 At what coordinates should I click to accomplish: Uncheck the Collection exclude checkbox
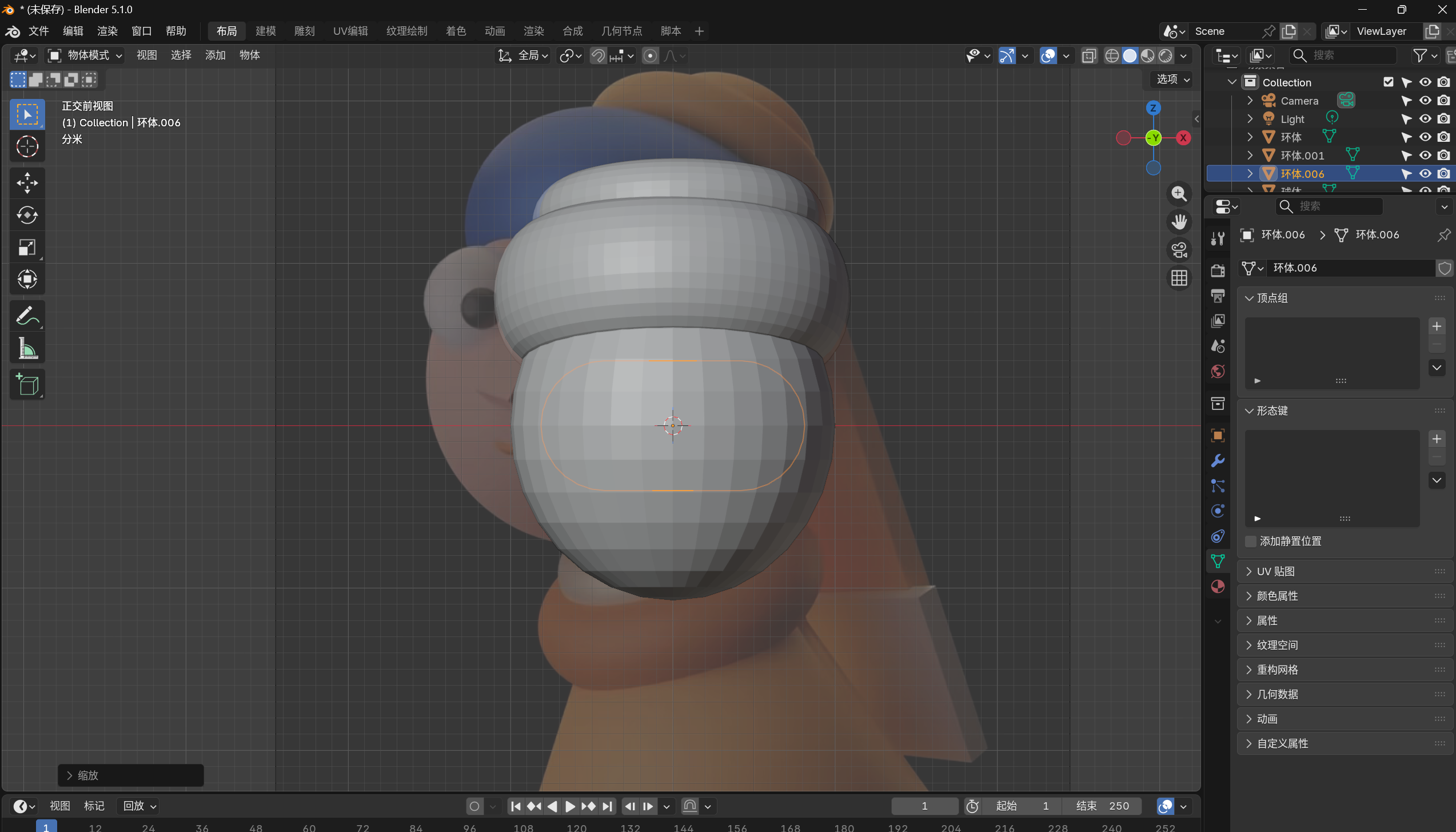1389,82
